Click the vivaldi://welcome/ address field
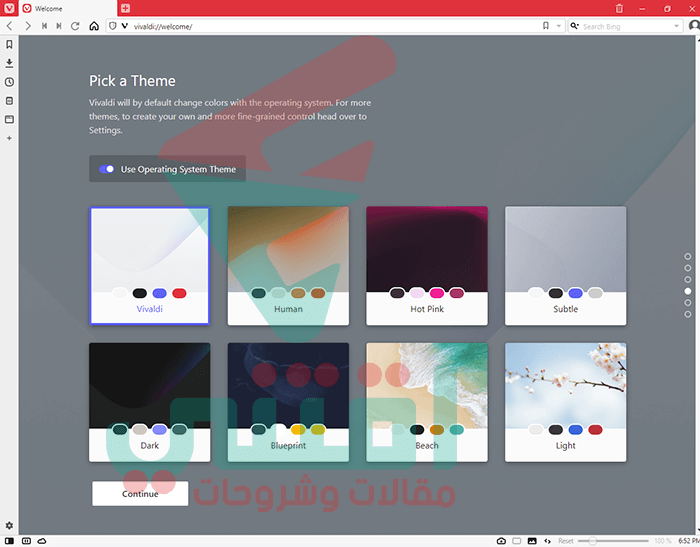700x547 pixels. pos(335,26)
